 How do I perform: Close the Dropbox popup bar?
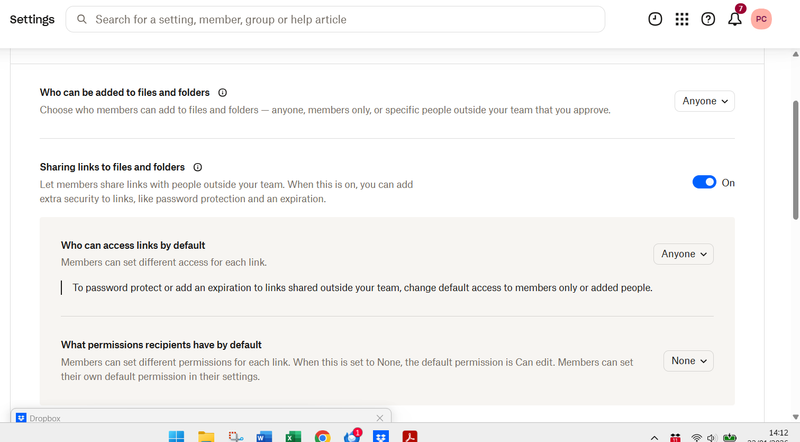(380, 418)
